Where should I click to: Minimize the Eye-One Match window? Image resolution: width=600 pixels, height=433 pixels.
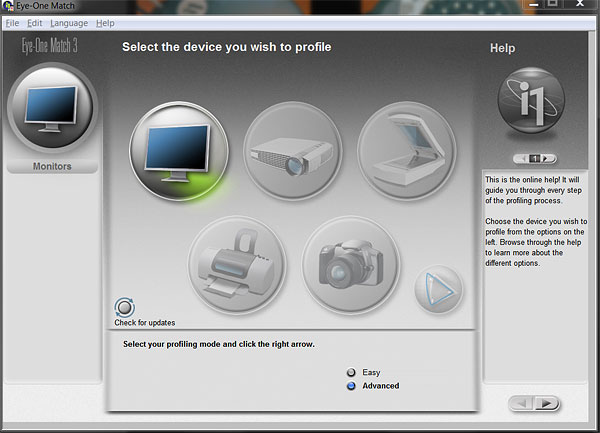(534, 4)
